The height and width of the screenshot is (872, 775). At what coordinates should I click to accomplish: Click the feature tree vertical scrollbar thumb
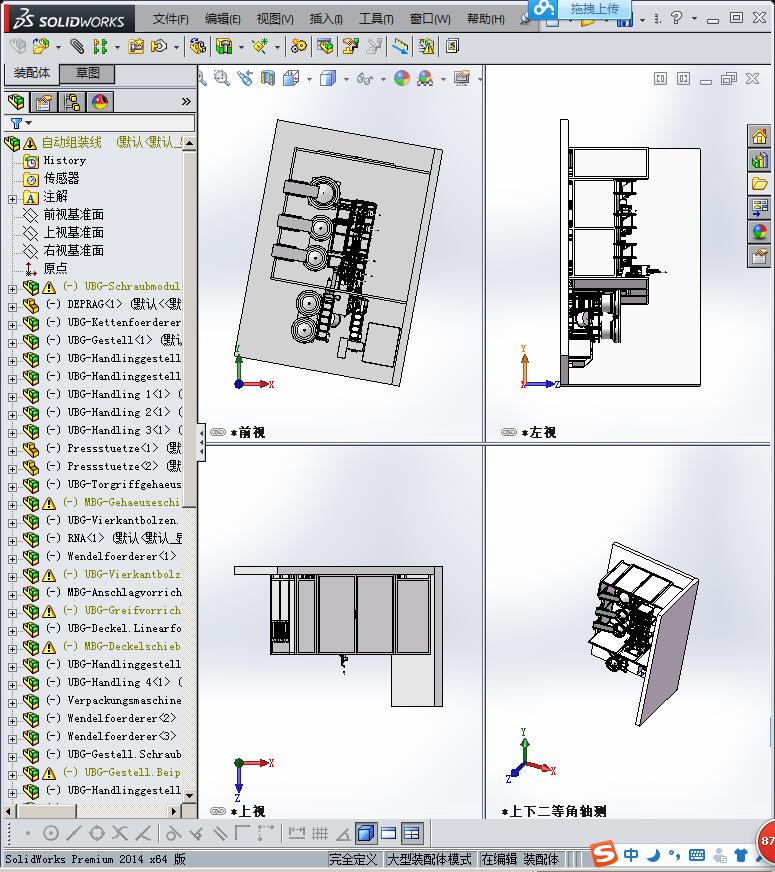(189, 329)
